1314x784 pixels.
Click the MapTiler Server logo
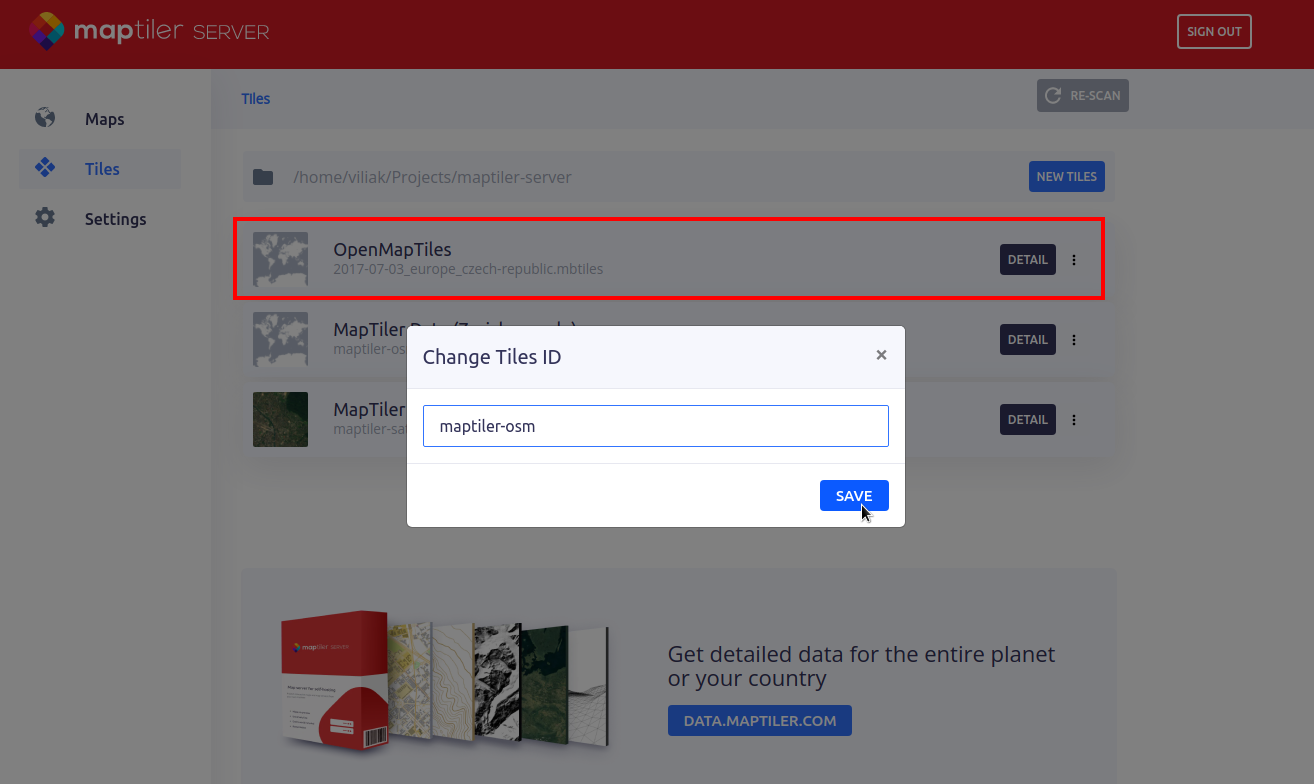tap(148, 31)
